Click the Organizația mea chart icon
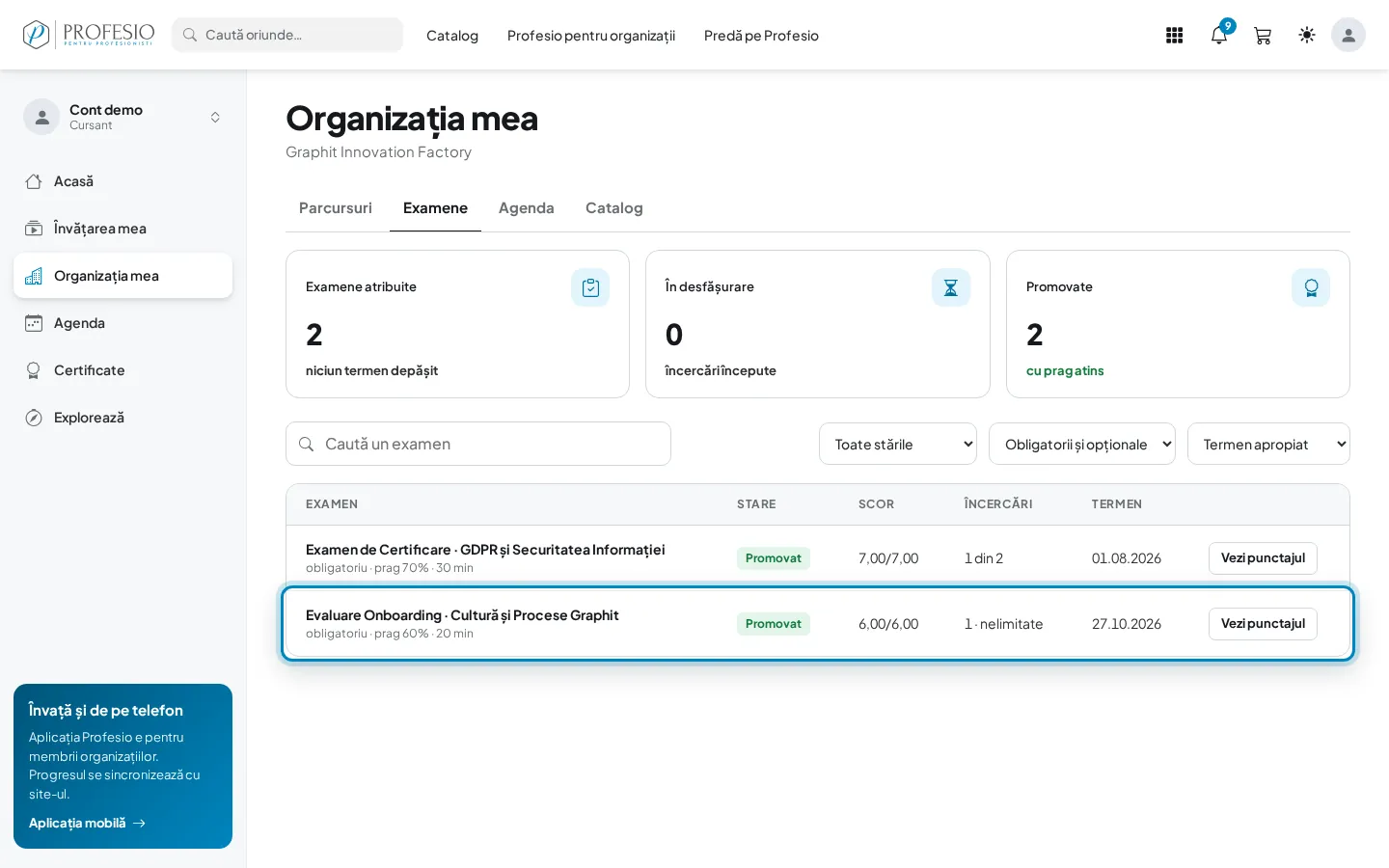Viewport: 1389px width, 868px height. click(34, 276)
